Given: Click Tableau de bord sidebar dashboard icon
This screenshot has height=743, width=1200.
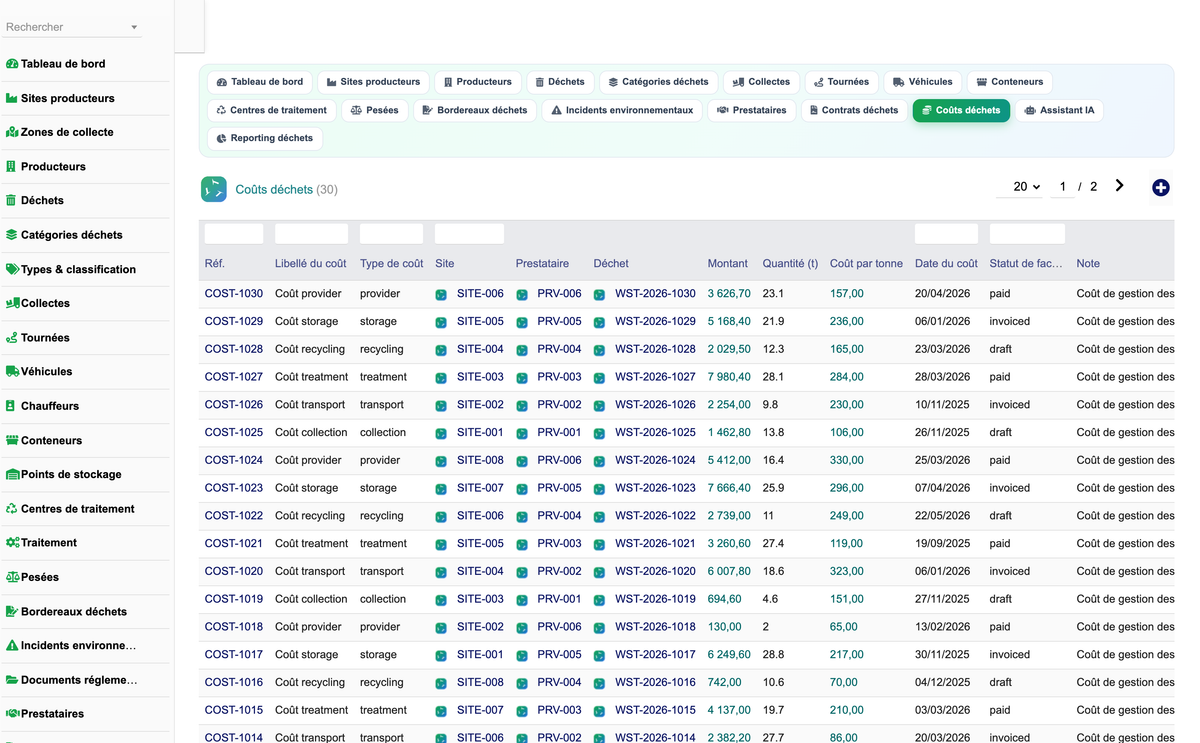Looking at the screenshot, I should pos(12,64).
